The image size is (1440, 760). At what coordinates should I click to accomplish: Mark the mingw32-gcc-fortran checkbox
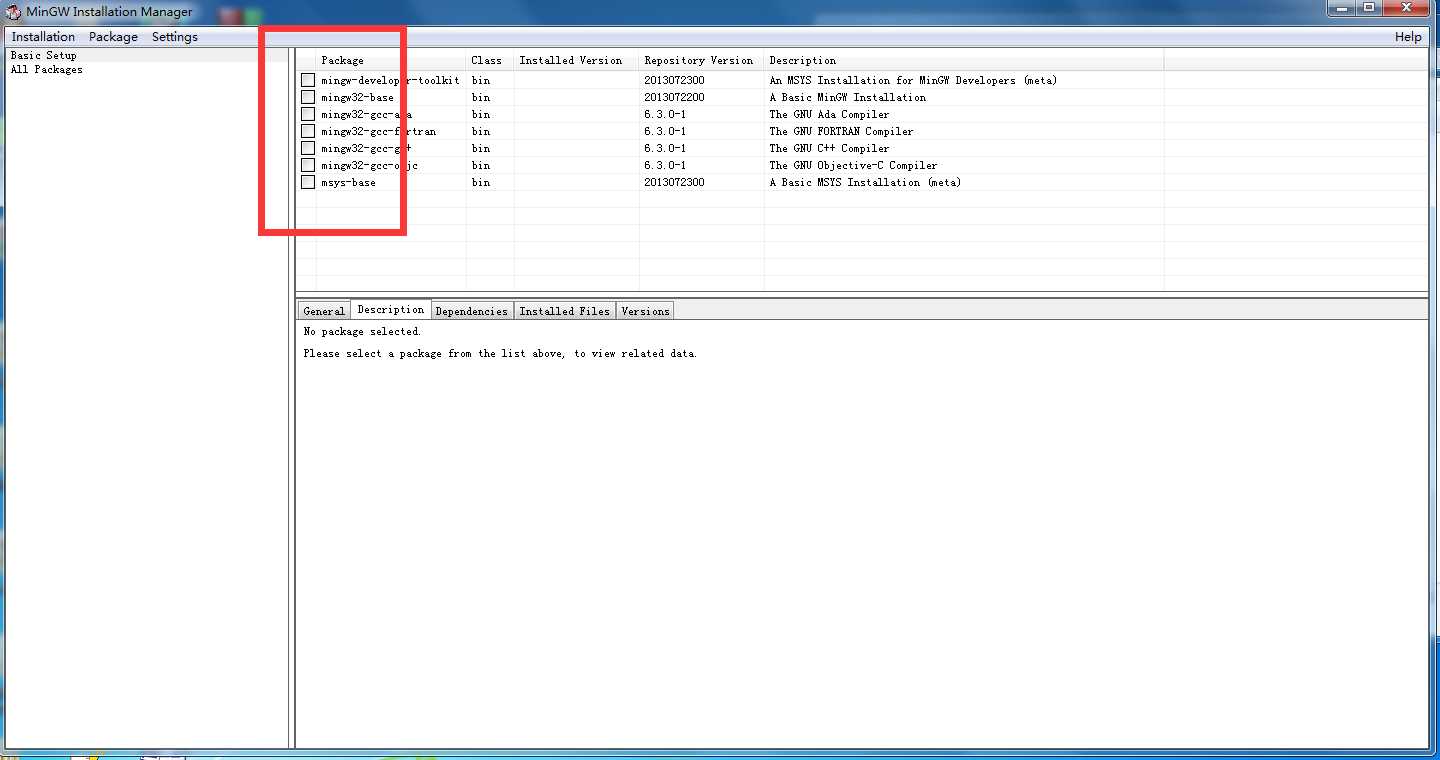click(308, 131)
